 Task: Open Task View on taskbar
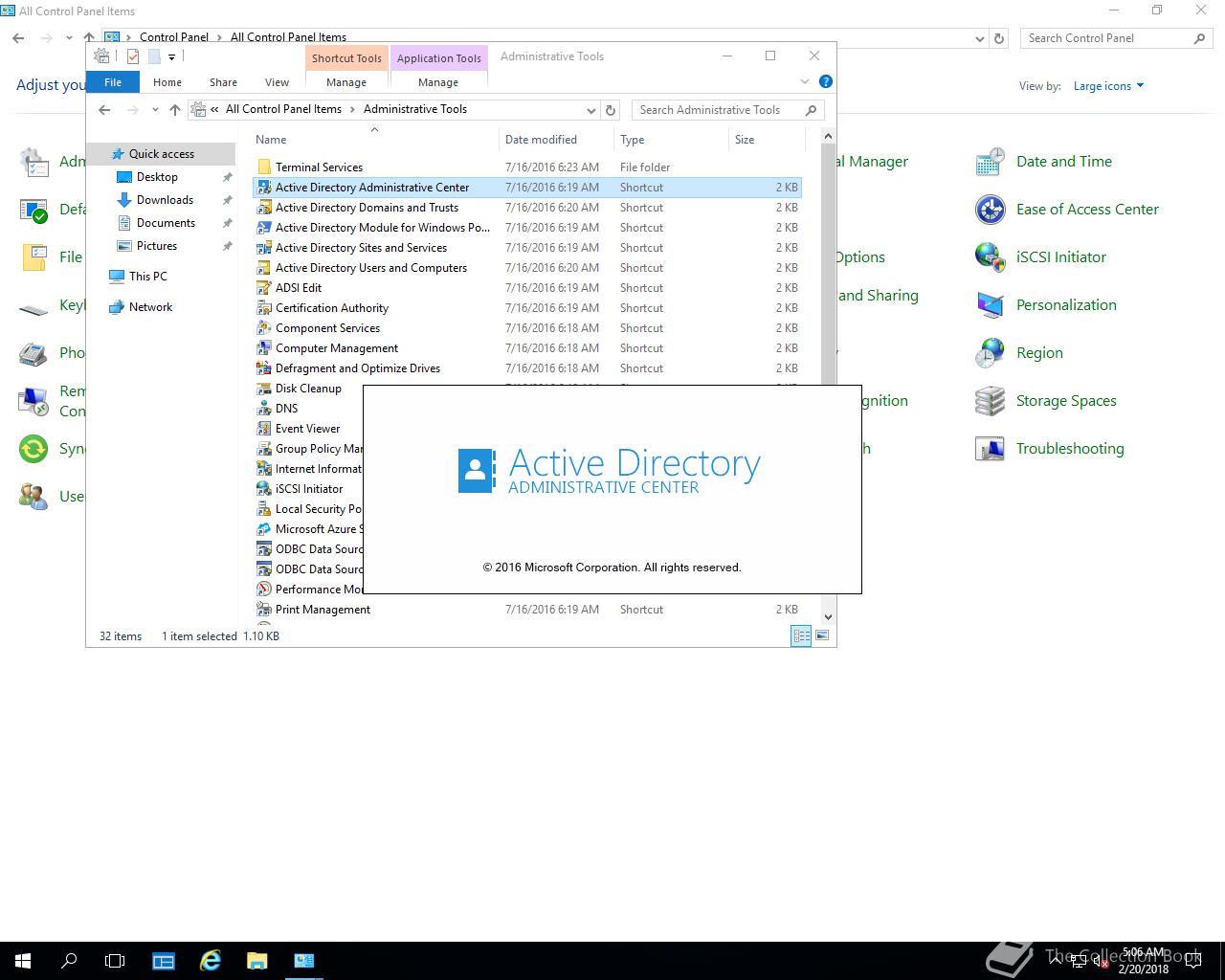[115, 961]
